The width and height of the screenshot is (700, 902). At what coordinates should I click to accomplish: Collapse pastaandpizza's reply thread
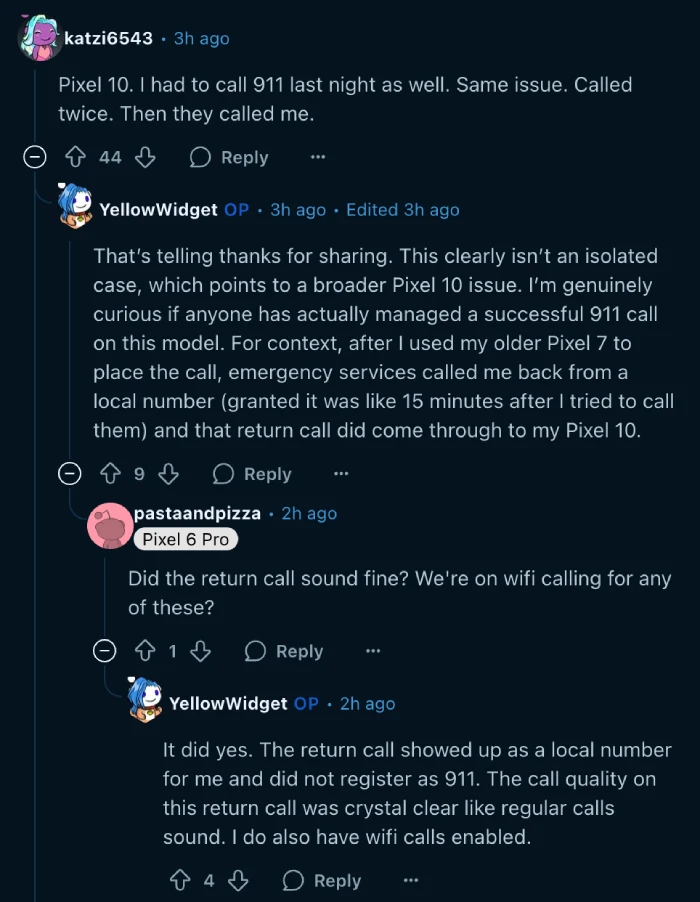[x=104, y=651]
